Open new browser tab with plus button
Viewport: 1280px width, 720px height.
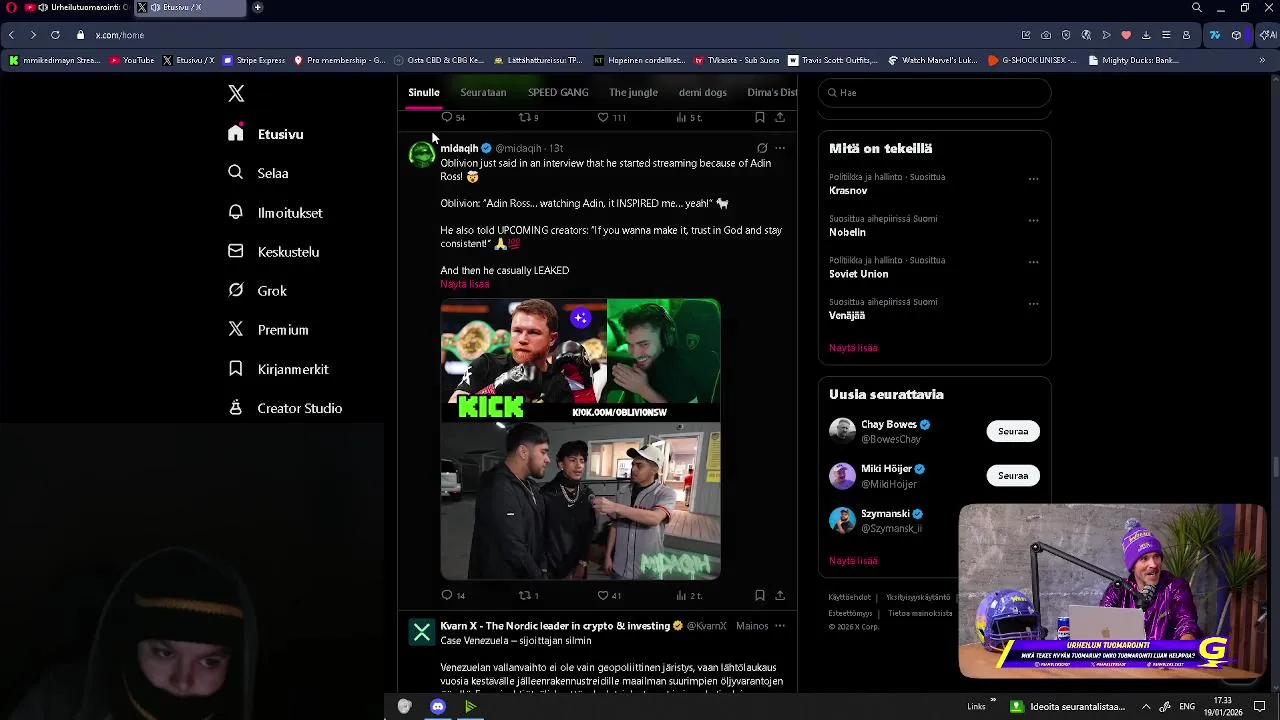point(257,7)
